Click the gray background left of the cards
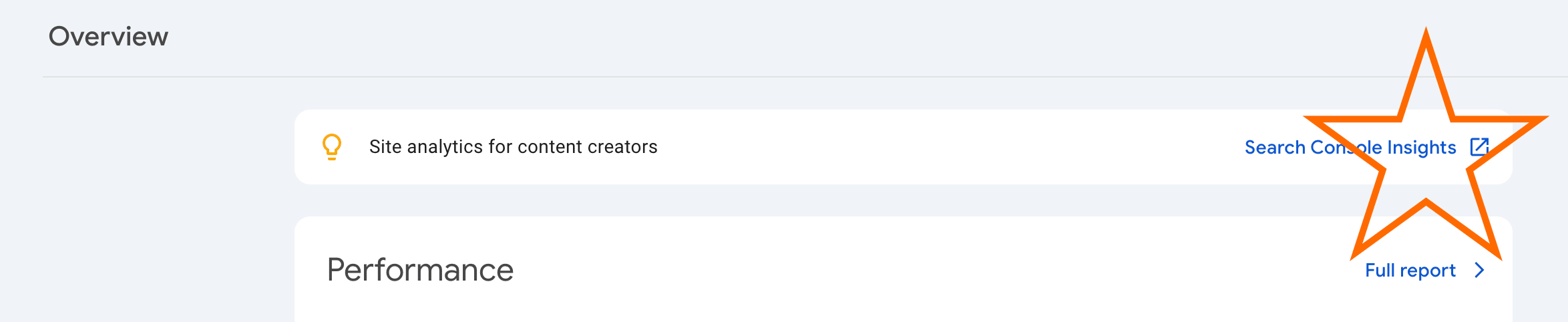Image resolution: width=1568 pixels, height=322 pixels. 167,200
